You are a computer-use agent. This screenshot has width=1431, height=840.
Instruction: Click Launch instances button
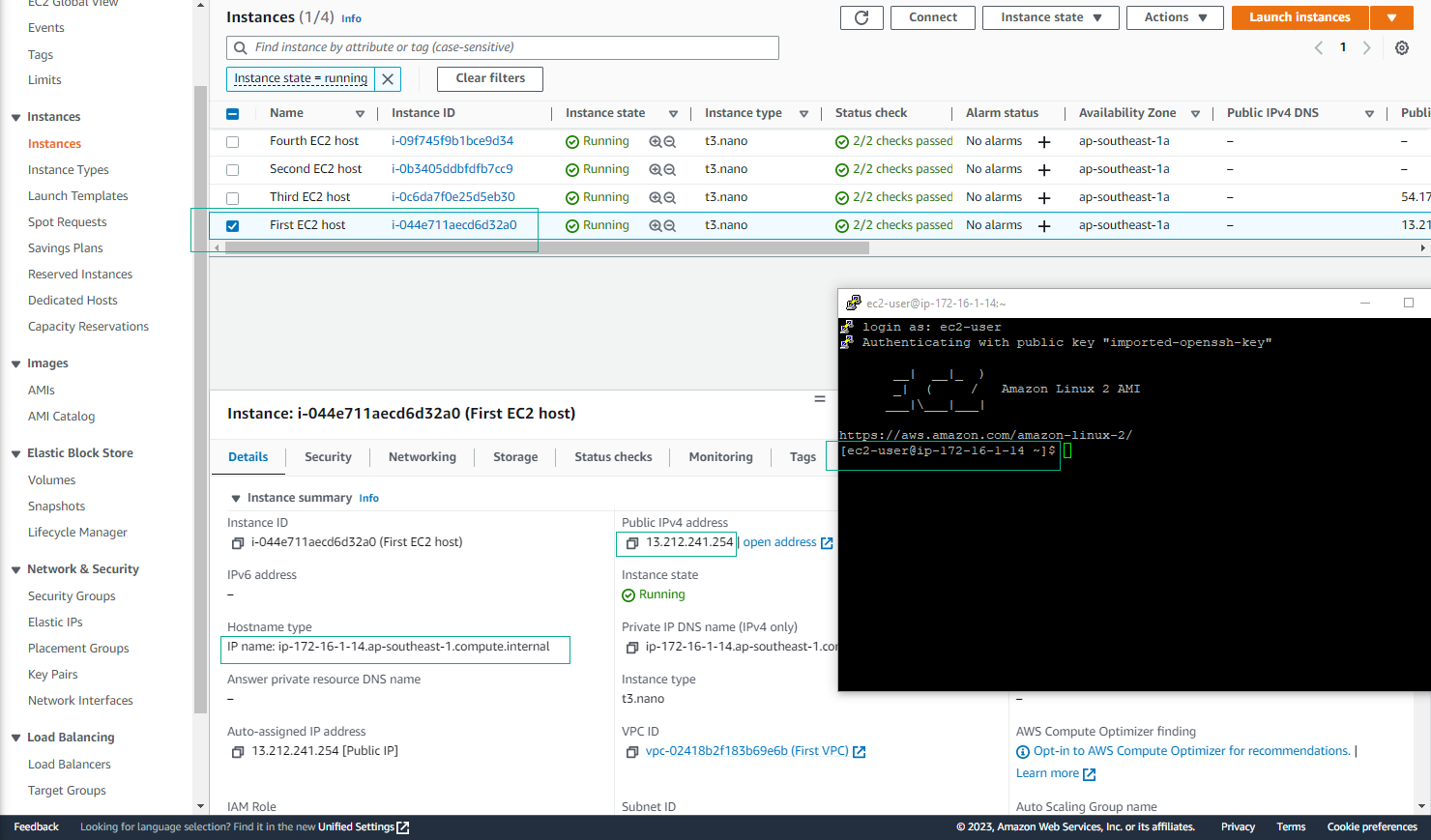coord(1300,17)
